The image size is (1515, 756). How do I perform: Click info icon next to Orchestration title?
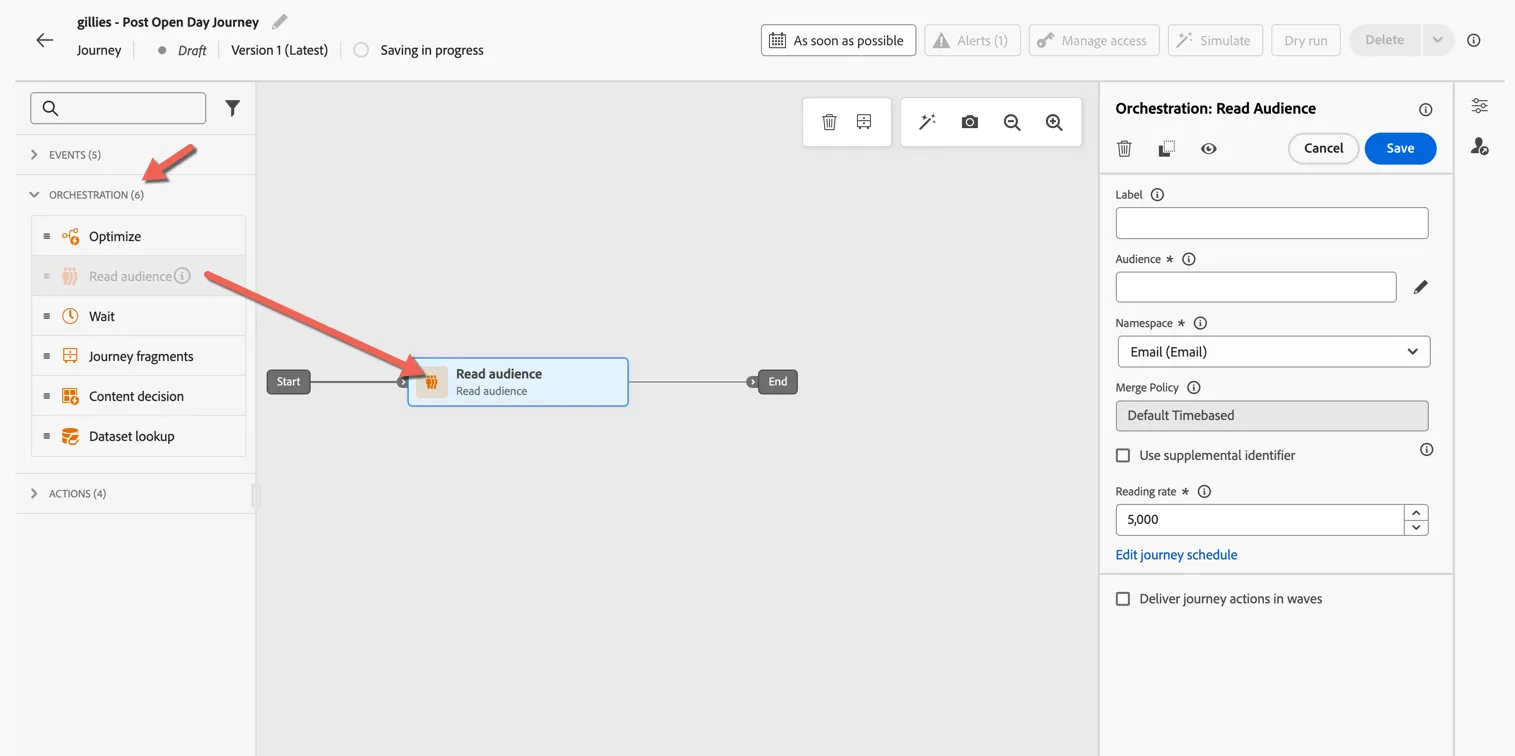tap(1426, 109)
